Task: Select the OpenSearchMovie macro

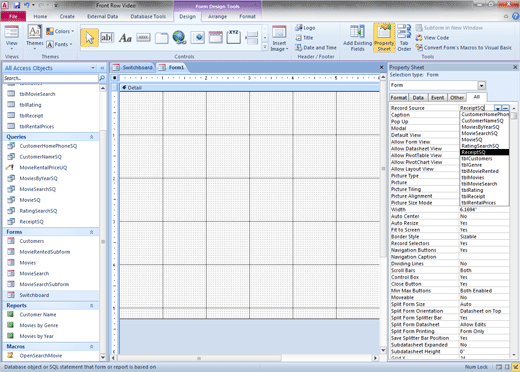Action: [41, 356]
